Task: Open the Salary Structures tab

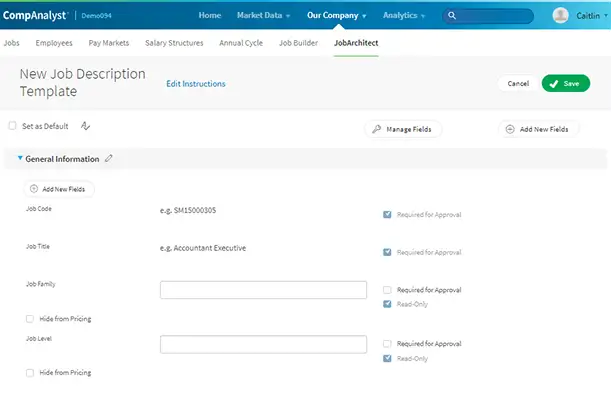Action: 174,43
